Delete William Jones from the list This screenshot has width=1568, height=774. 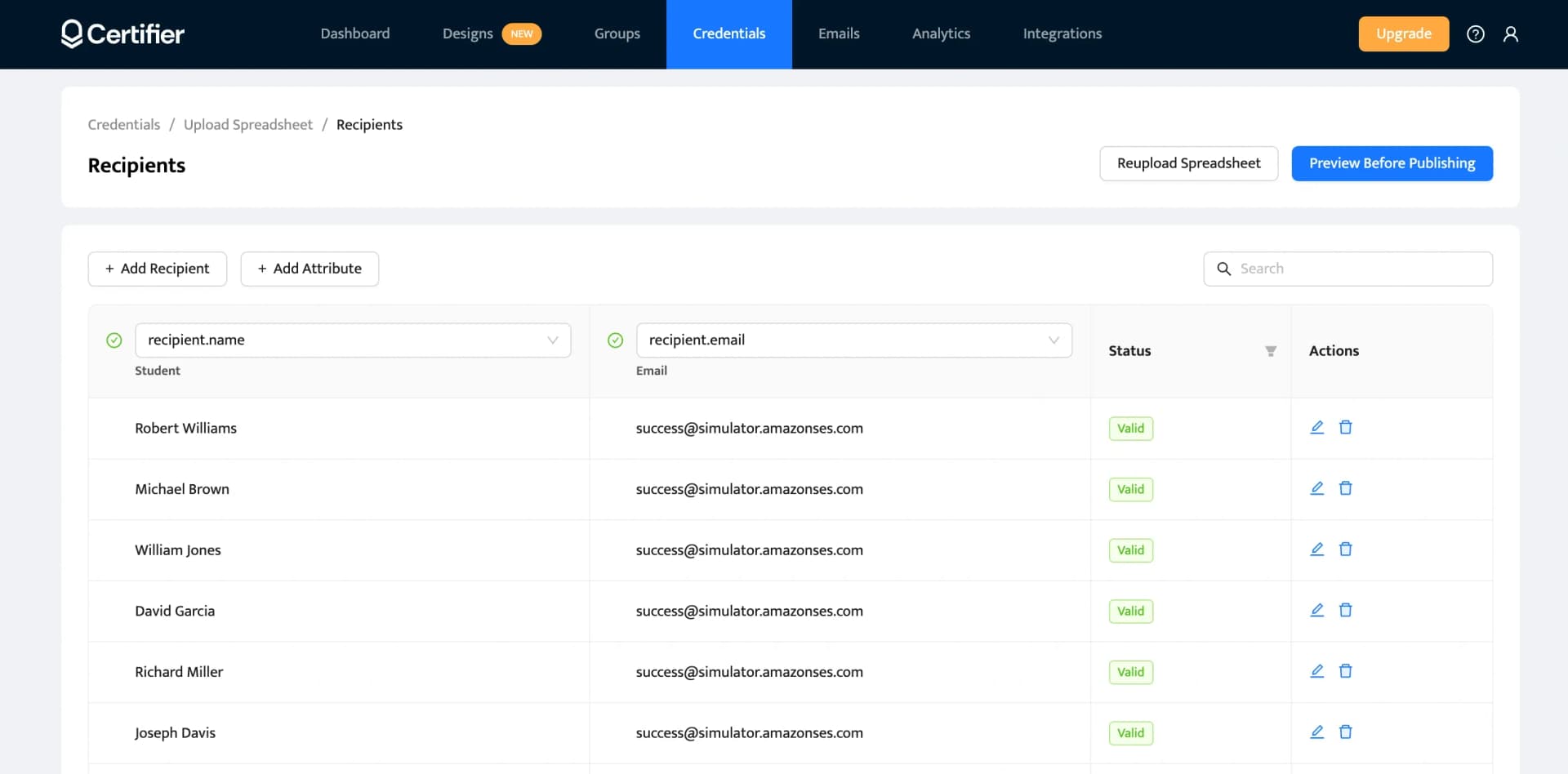tap(1346, 549)
